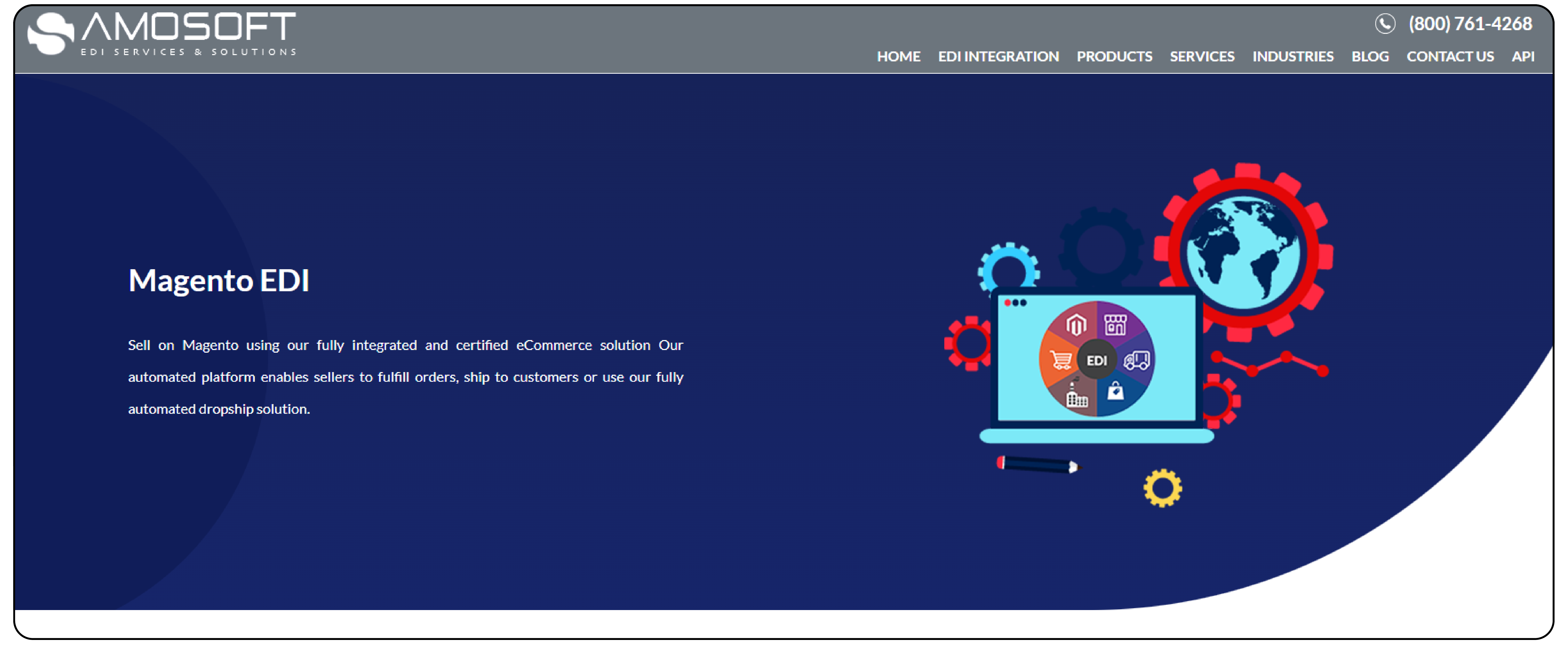Open the EDI INTEGRATION menu

tap(998, 57)
